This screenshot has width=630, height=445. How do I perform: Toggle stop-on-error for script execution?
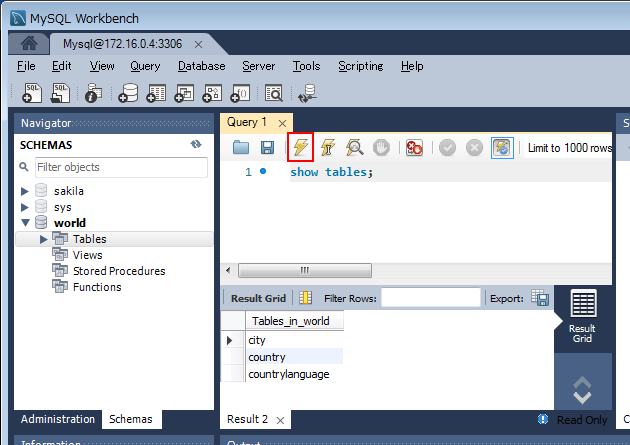414,147
